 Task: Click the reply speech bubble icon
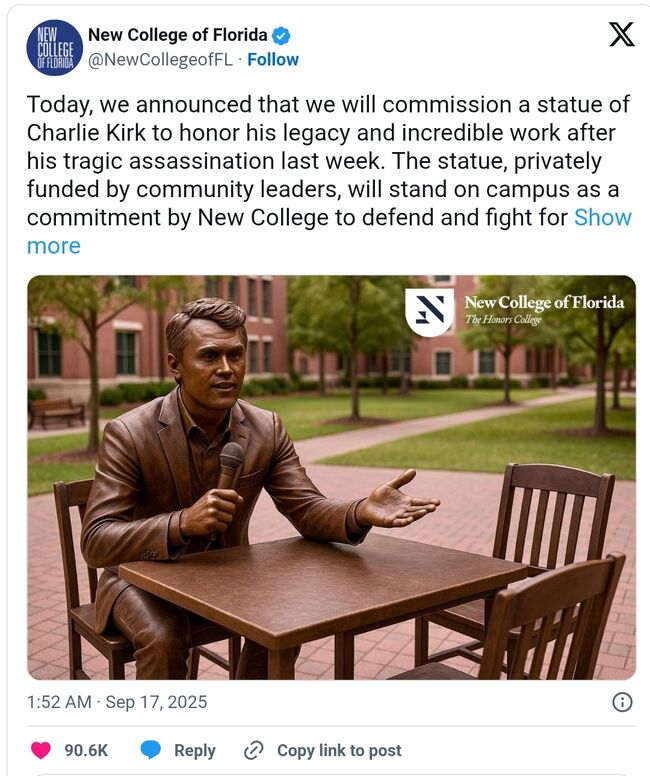coord(151,750)
